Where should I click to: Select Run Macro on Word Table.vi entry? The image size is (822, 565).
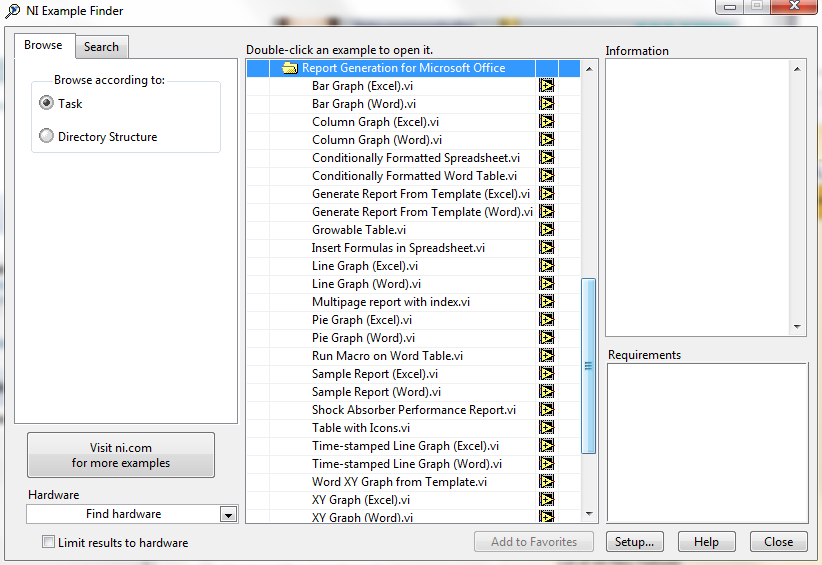click(387, 356)
